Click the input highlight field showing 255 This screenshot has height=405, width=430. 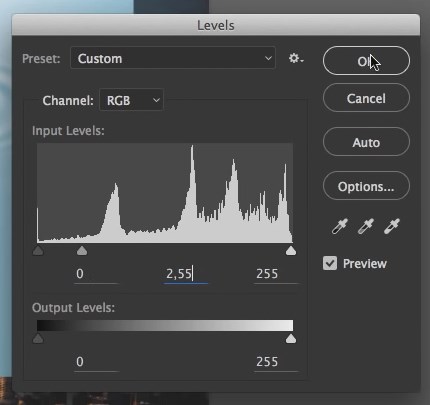(x=276, y=274)
